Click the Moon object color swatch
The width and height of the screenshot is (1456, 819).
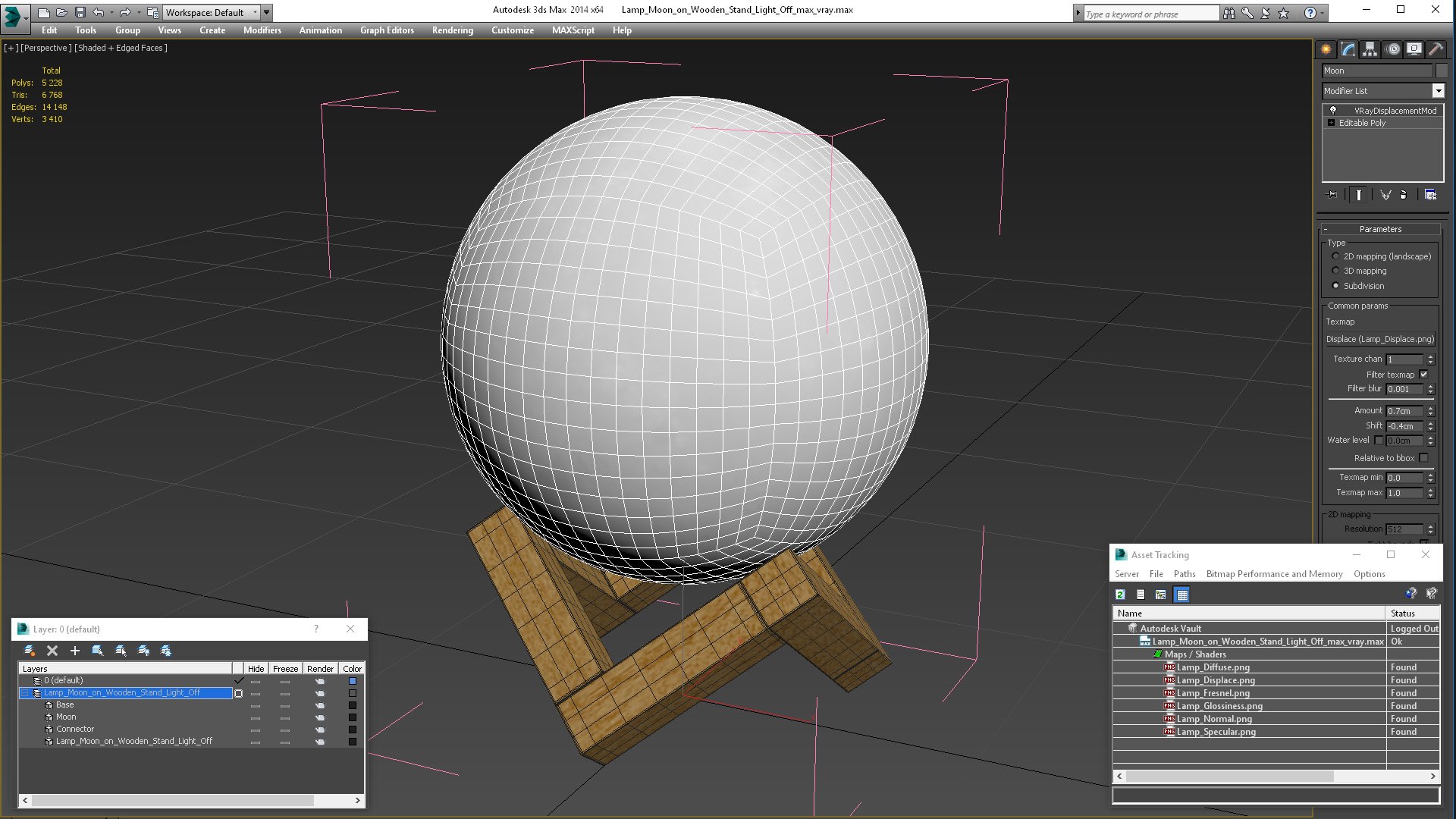pyautogui.click(x=352, y=717)
